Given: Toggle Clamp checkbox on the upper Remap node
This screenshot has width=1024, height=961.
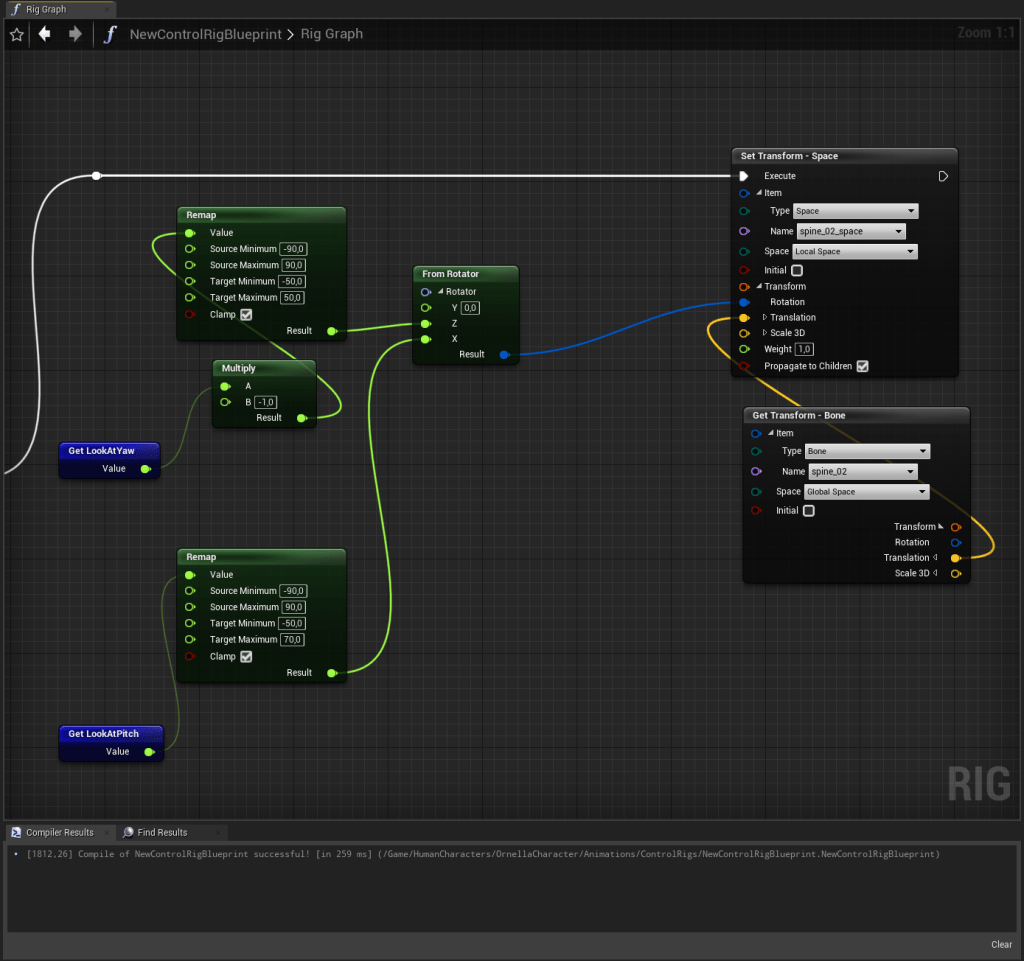Looking at the screenshot, I should (246, 314).
